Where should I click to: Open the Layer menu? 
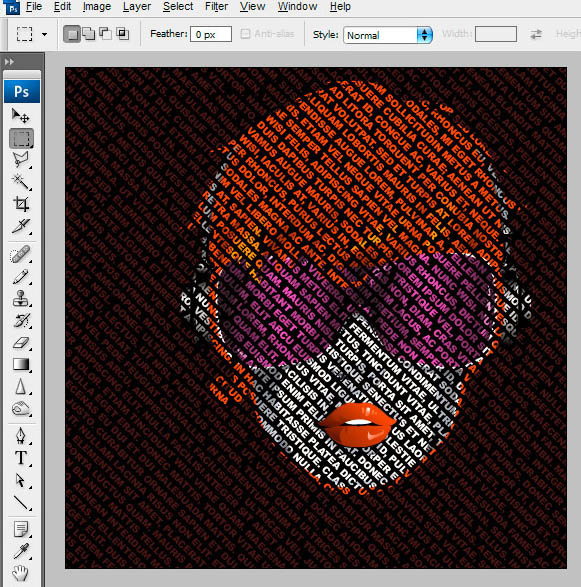coord(137,7)
